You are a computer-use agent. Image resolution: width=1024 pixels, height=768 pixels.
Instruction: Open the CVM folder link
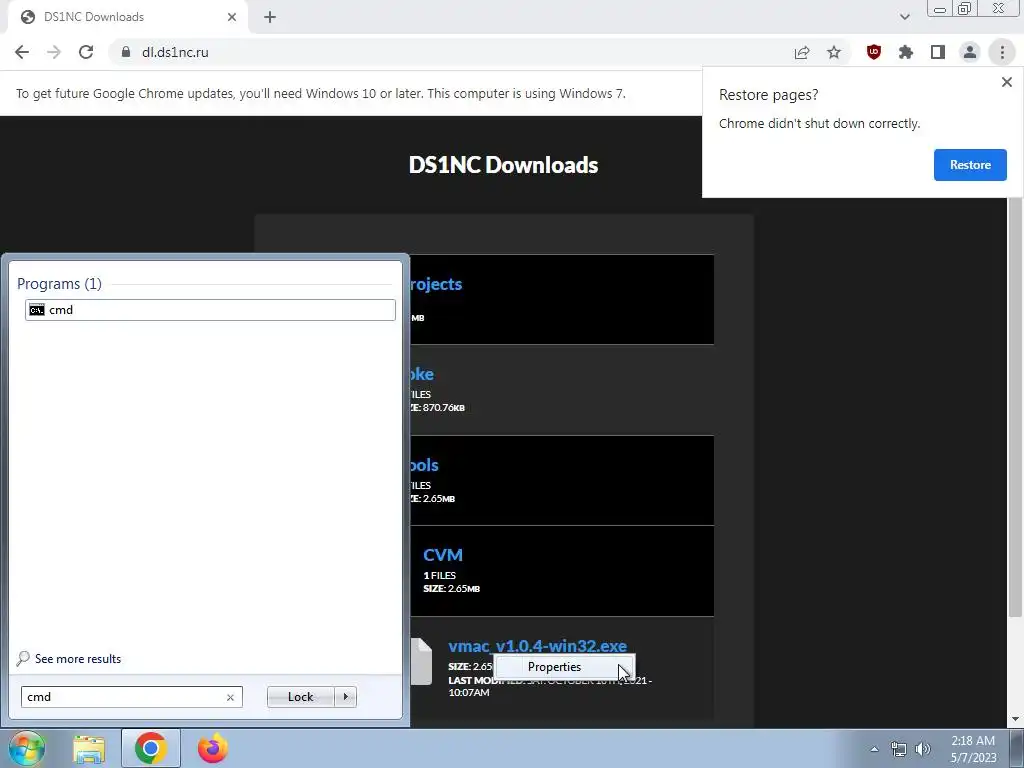pos(443,554)
